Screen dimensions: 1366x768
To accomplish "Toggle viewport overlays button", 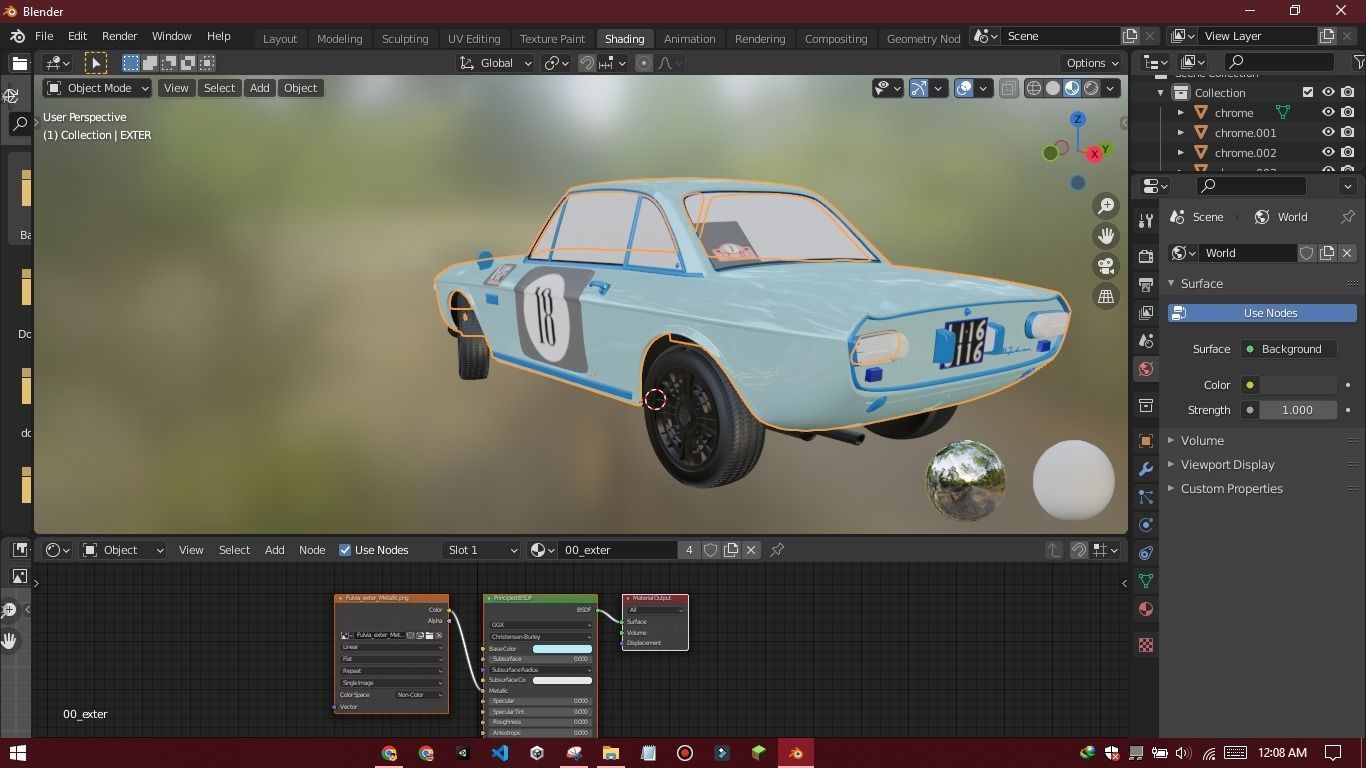I will tap(964, 88).
